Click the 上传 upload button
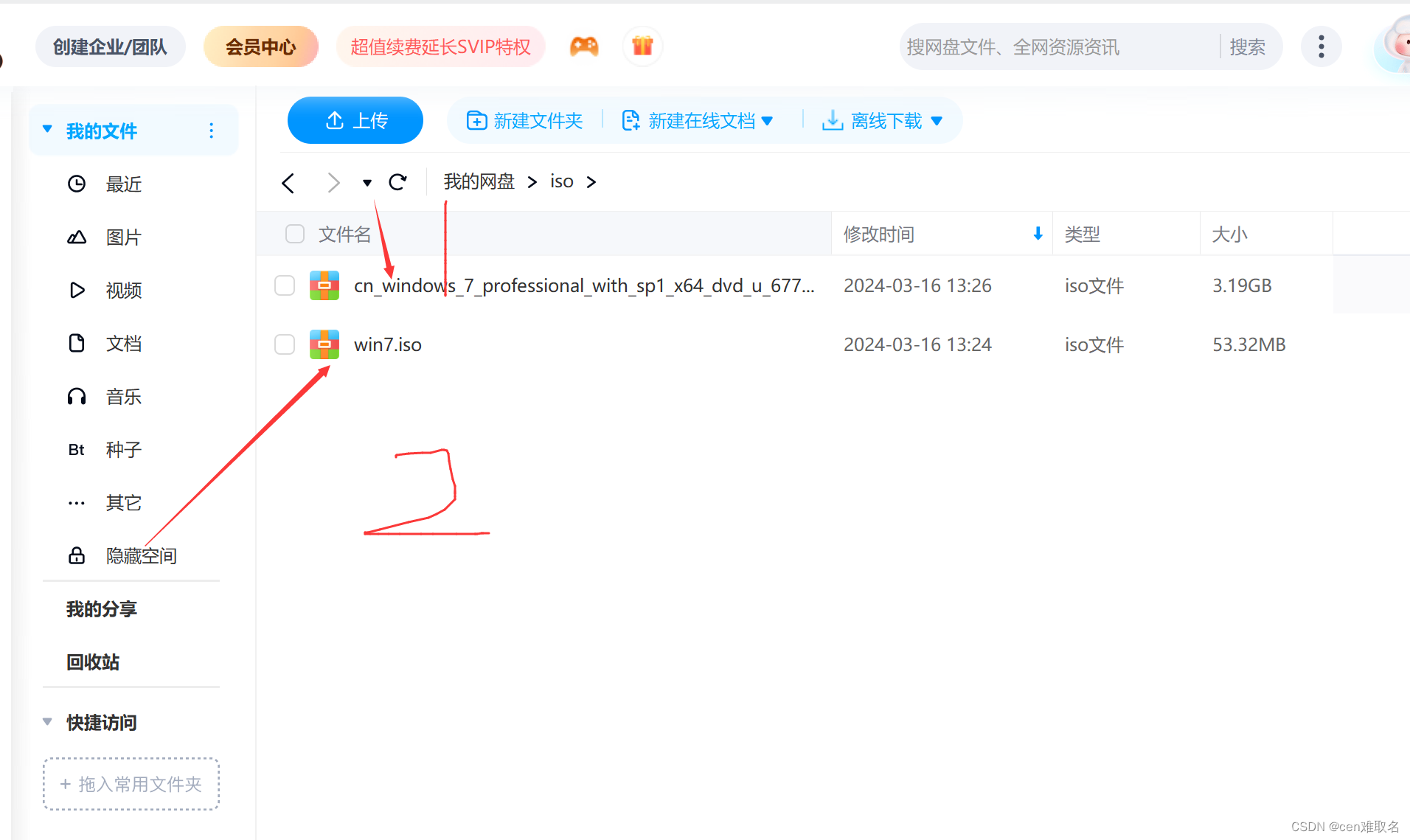The height and width of the screenshot is (840, 1410). click(355, 120)
